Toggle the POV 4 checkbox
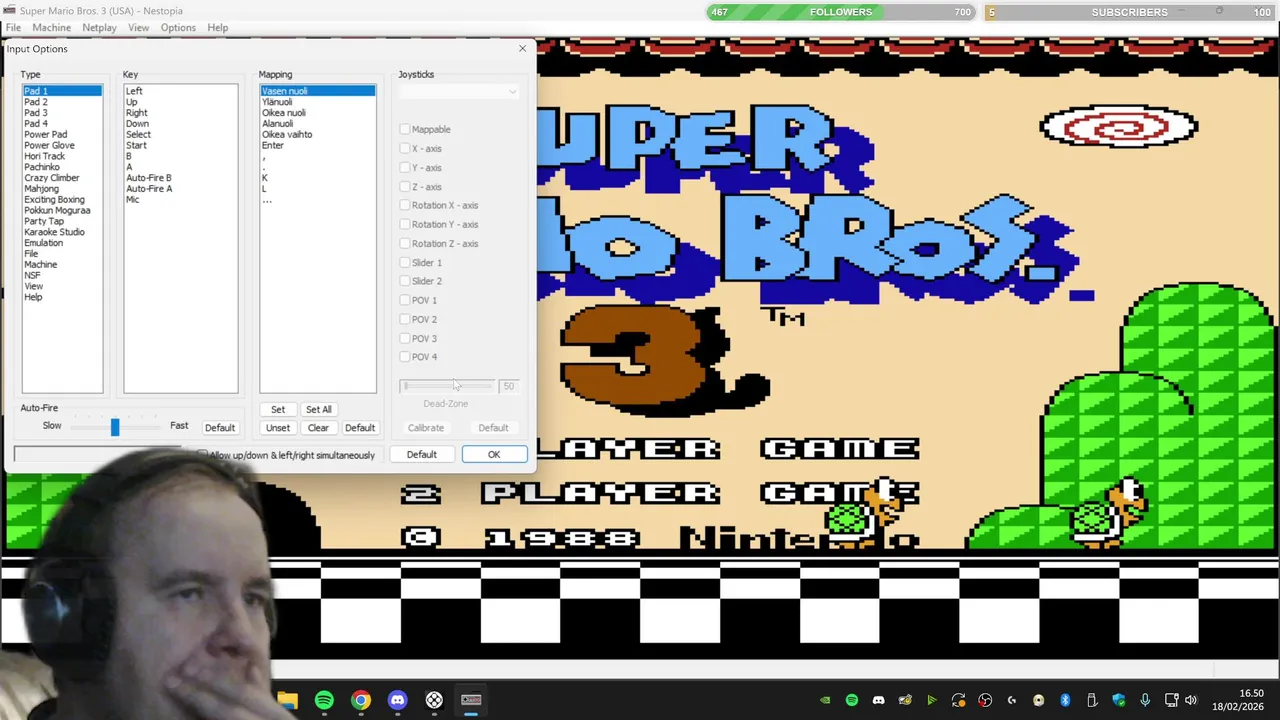 click(x=405, y=356)
